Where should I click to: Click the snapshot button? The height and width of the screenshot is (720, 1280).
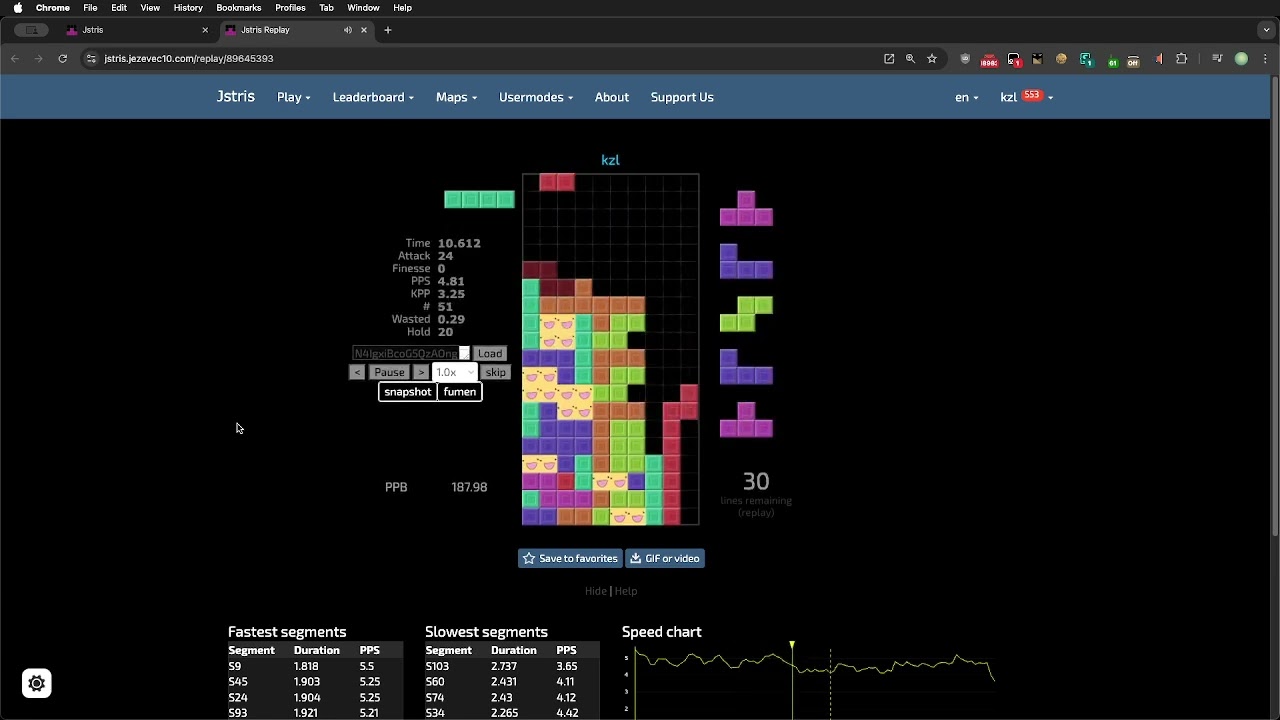(x=408, y=392)
